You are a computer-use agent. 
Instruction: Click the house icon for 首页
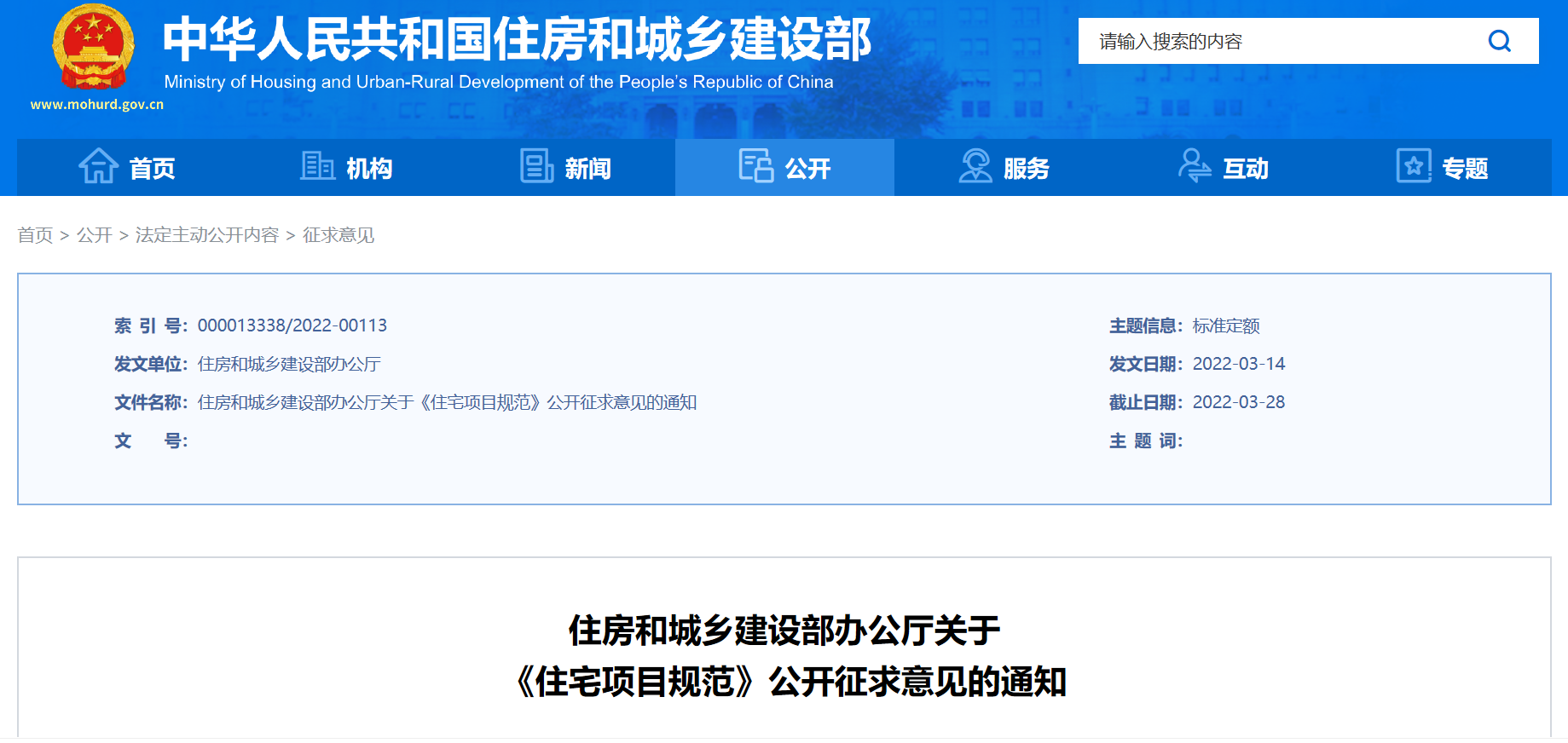[99, 166]
